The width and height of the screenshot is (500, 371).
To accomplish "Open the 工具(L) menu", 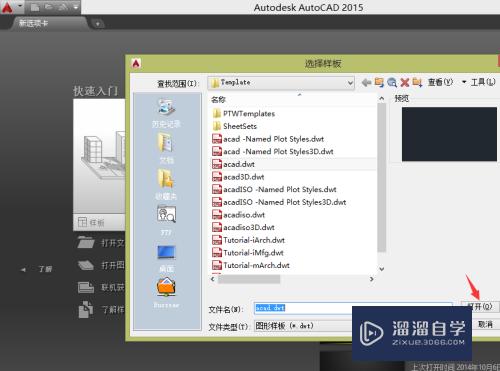I will click(x=483, y=82).
